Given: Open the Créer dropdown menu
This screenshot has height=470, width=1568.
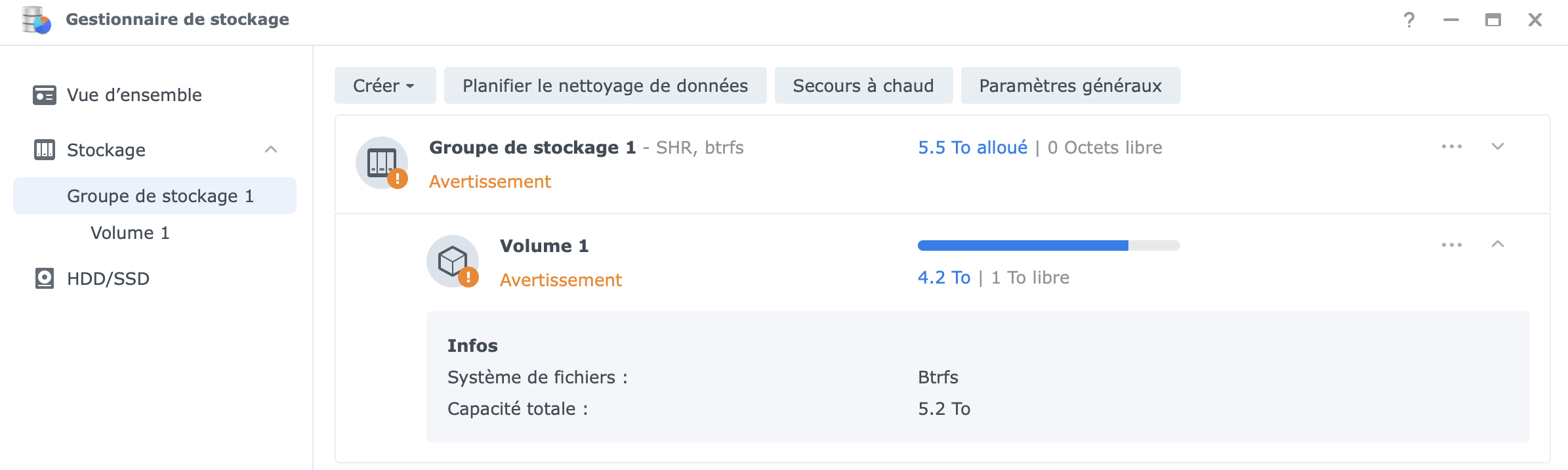Looking at the screenshot, I should pos(384,85).
